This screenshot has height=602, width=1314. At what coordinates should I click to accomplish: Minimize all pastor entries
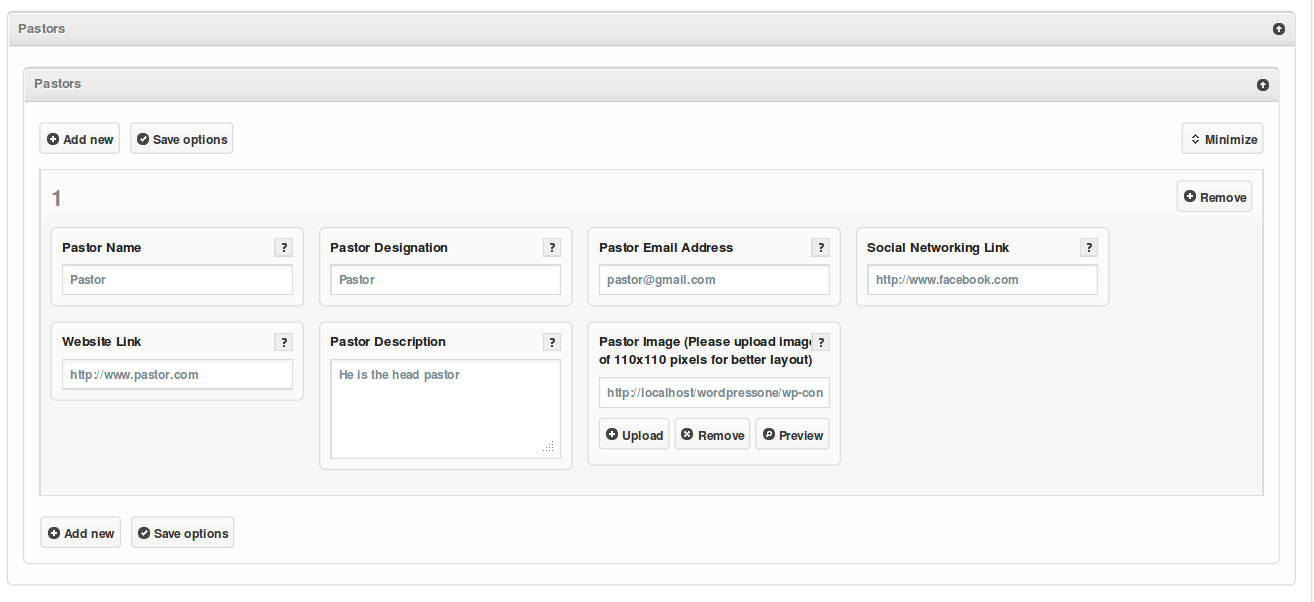1222,139
